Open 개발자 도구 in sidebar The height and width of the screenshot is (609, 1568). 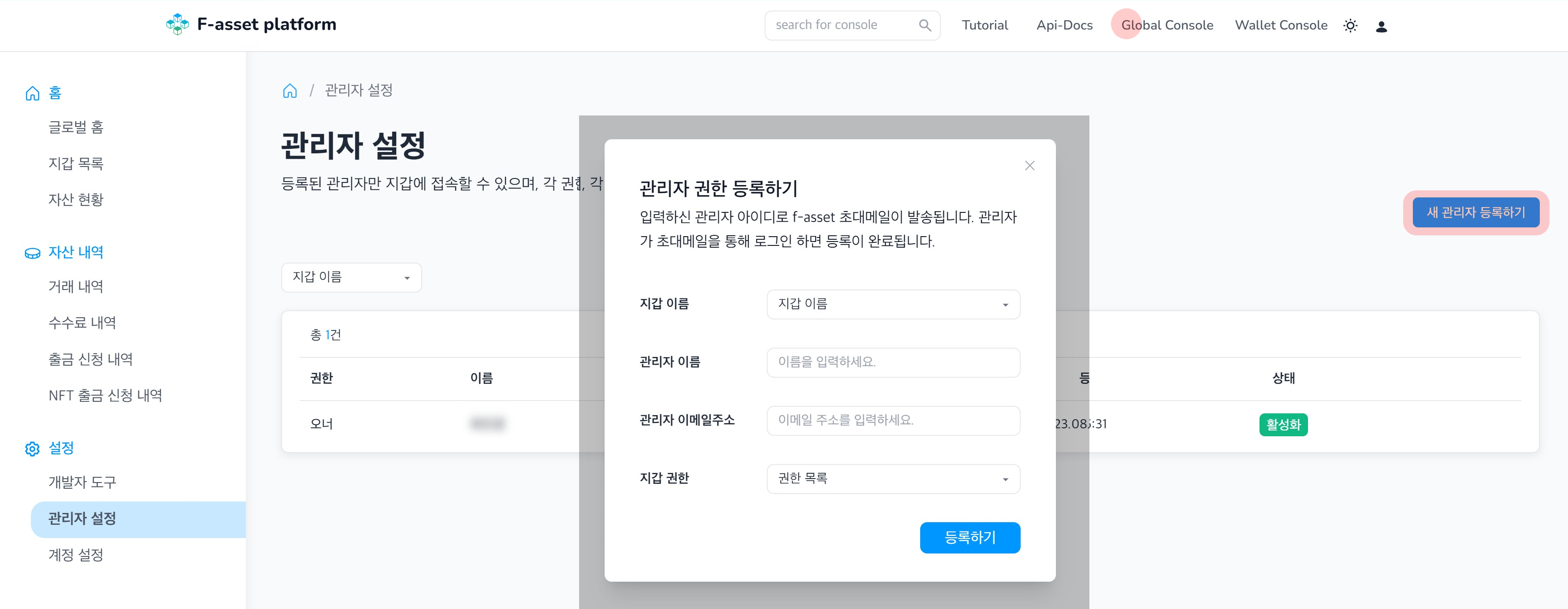point(82,483)
